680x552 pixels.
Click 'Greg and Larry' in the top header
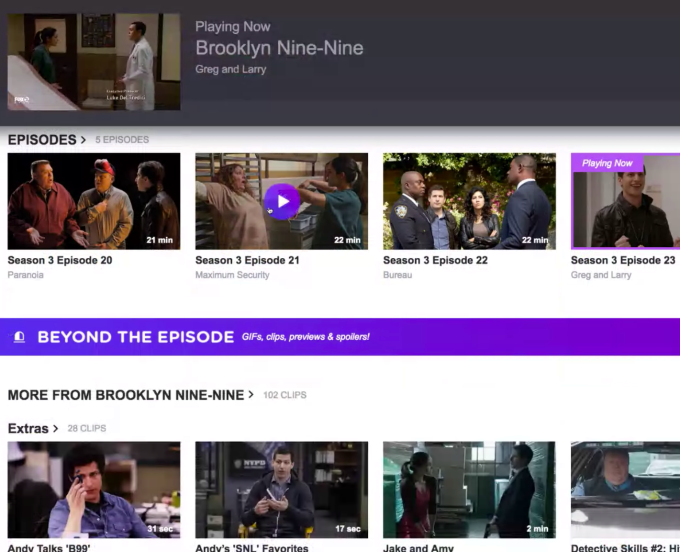coord(231,69)
